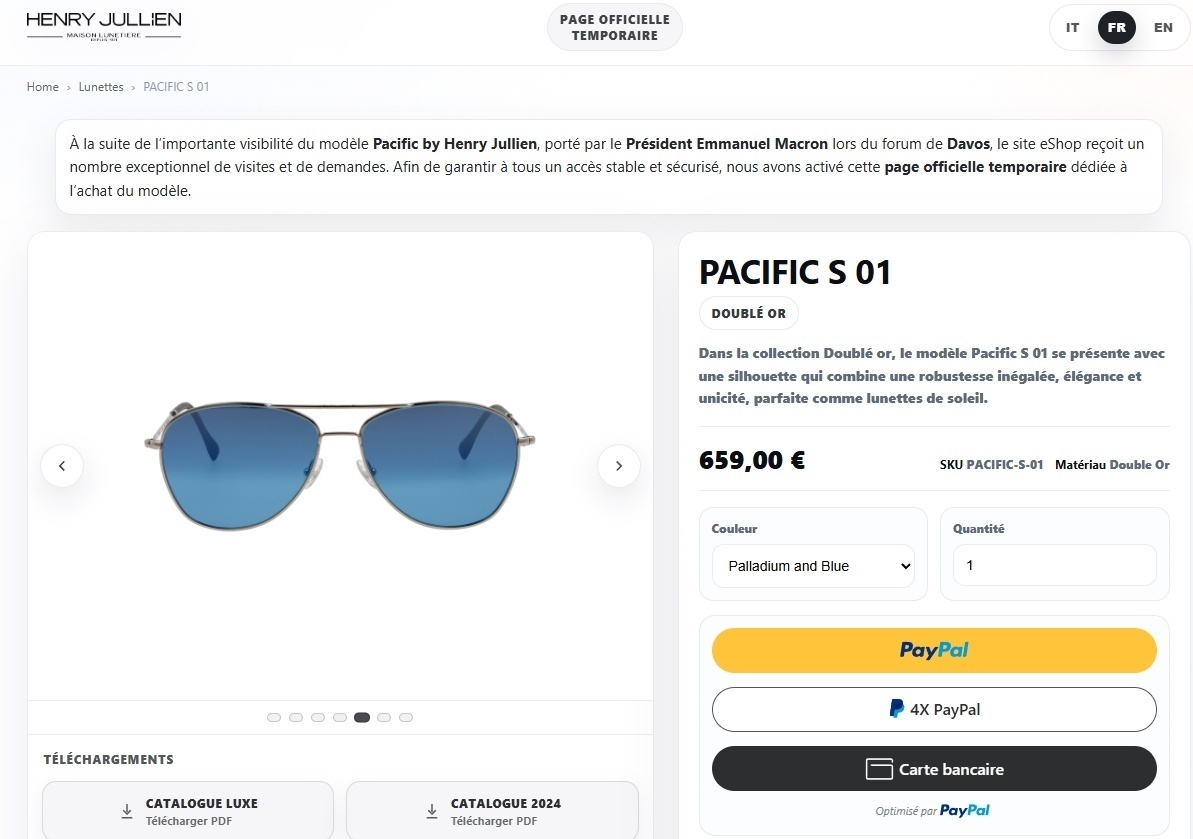Click the Catalogue Luxe download icon
Screen dimensions: 1193x839
tap(127, 811)
